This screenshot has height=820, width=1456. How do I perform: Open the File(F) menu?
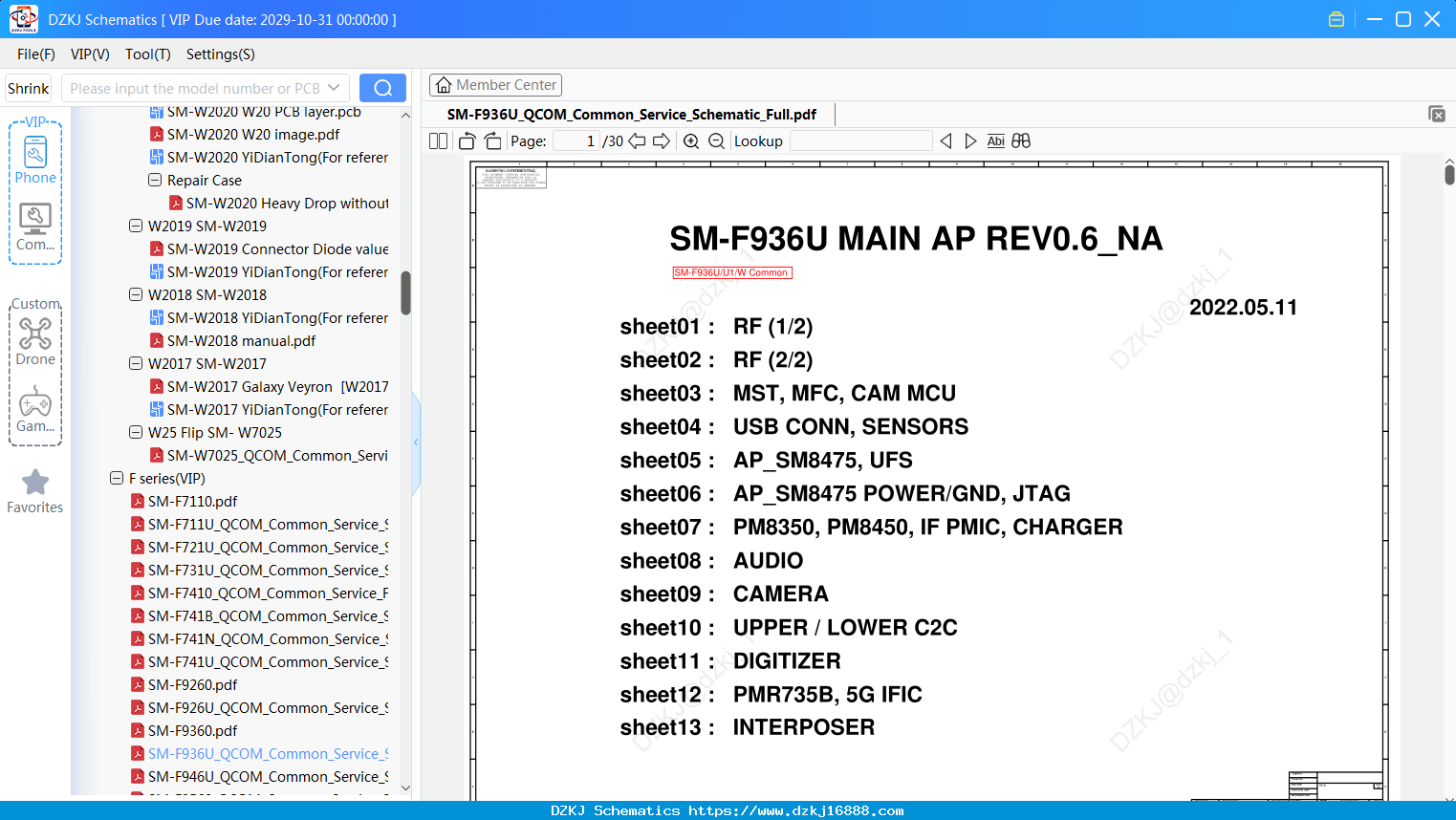point(36,54)
